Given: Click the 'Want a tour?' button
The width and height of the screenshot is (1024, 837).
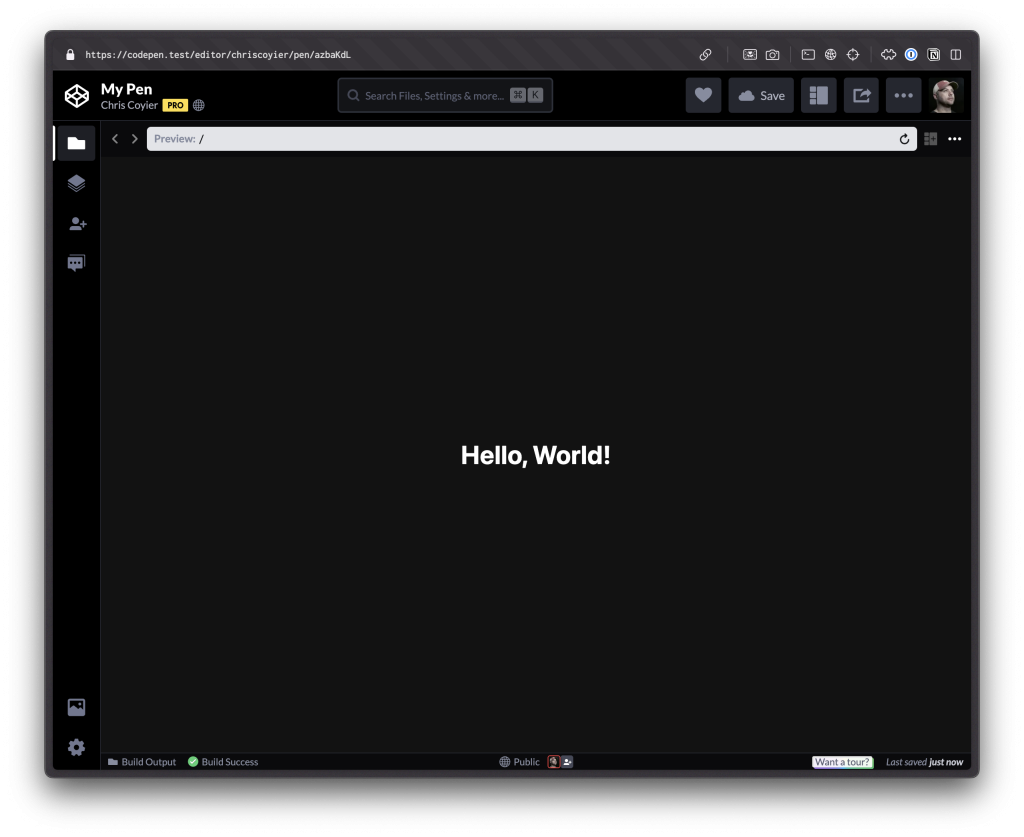Looking at the screenshot, I should 842,762.
